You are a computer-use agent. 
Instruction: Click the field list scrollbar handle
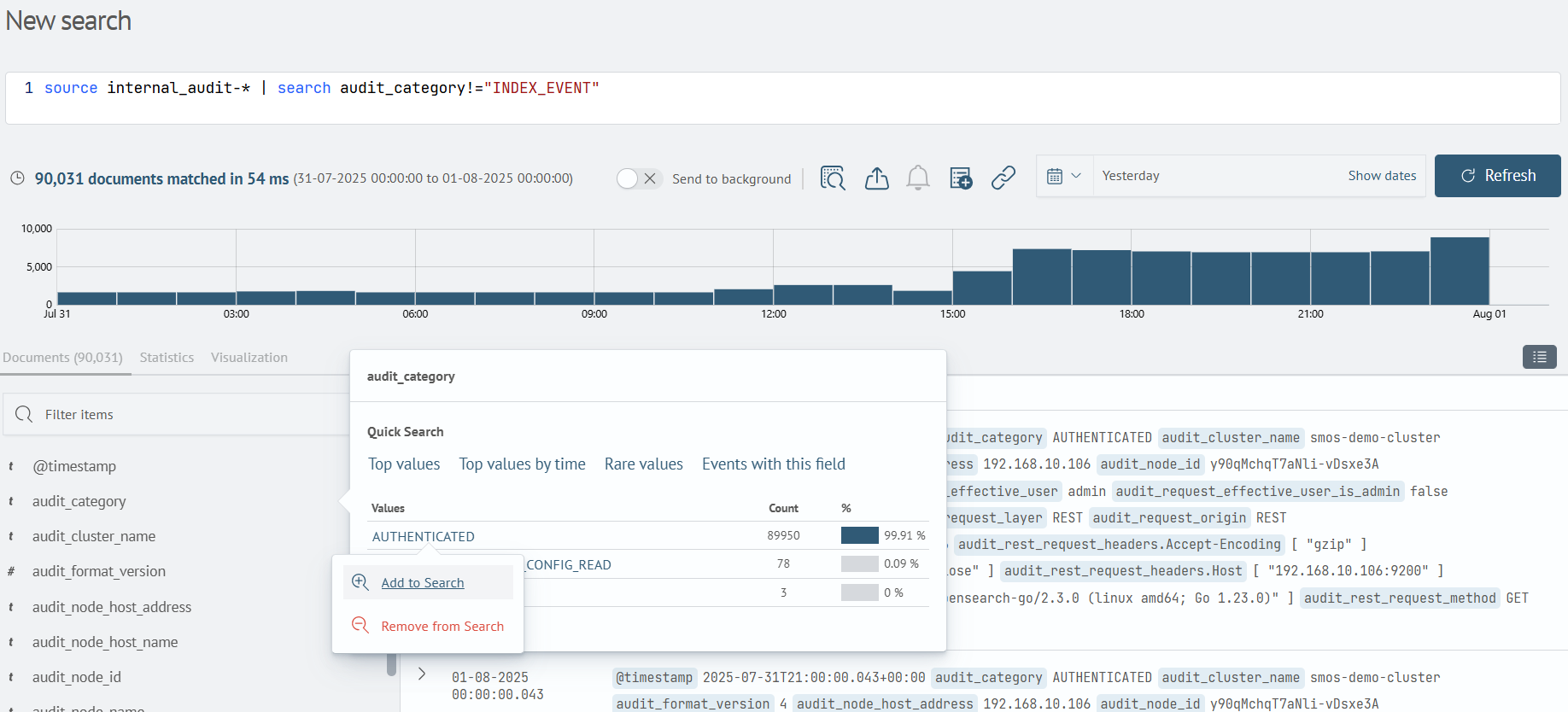391,664
